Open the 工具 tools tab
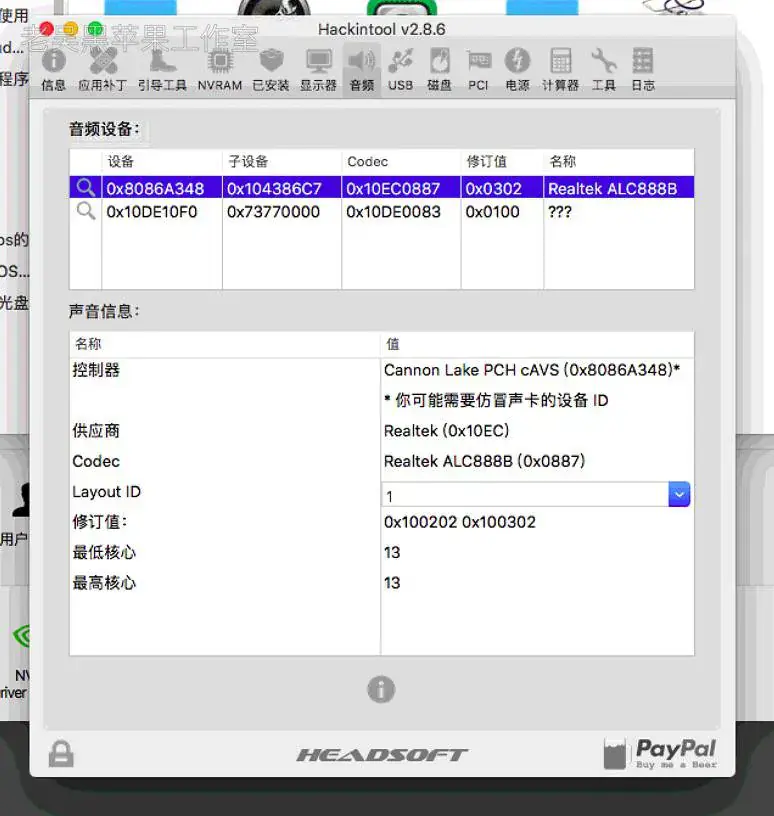Image resolution: width=774 pixels, height=816 pixels. 604,70
